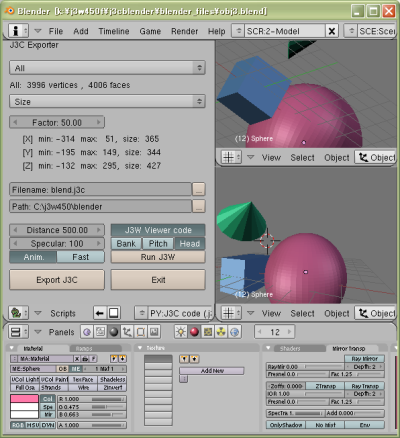Enable Shadeless in the Material panel
The width and height of the screenshot is (400, 438).
(112, 379)
